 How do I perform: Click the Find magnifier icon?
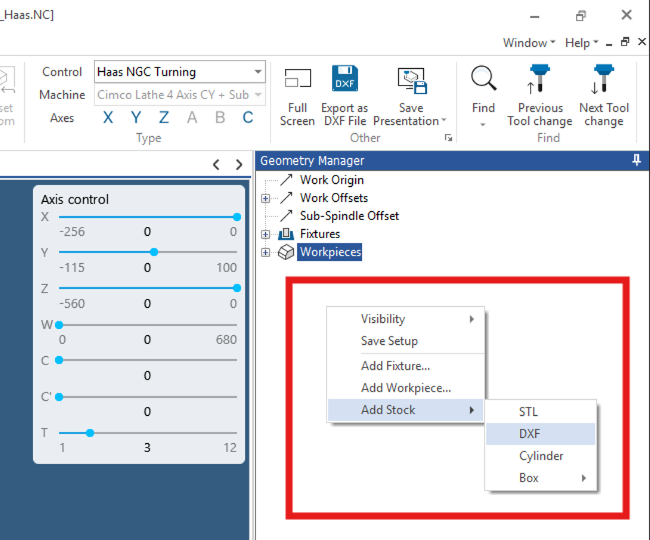tap(483, 80)
